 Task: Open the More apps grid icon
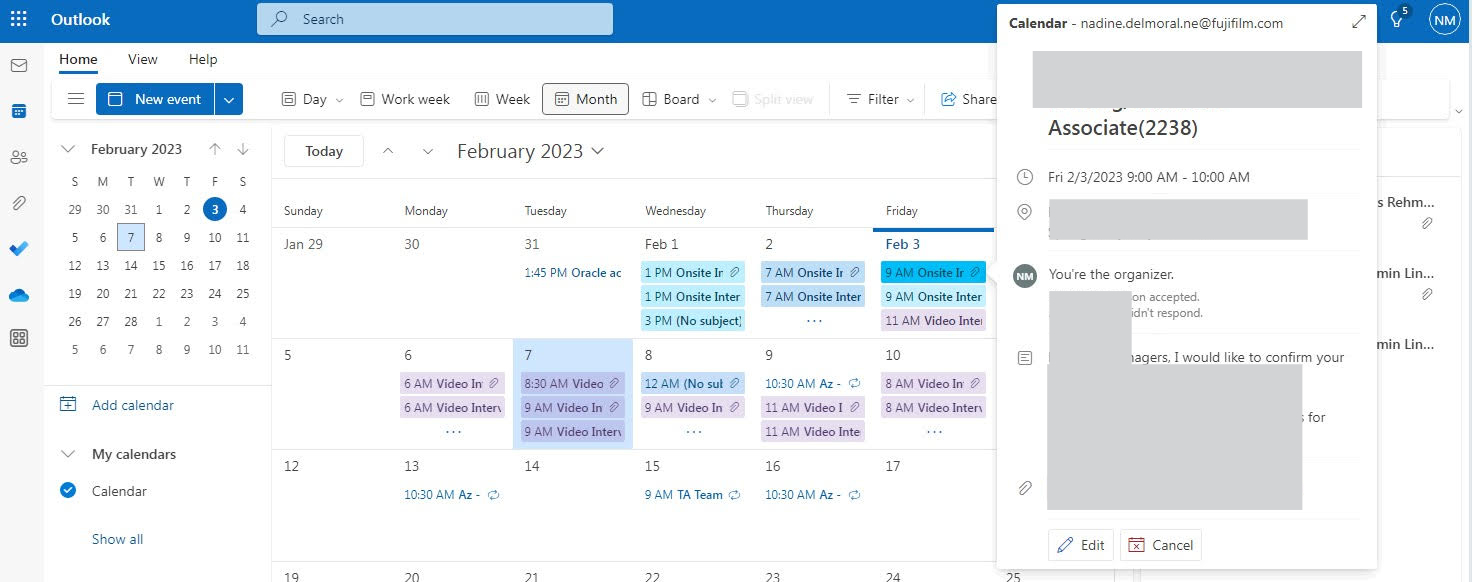[19, 338]
